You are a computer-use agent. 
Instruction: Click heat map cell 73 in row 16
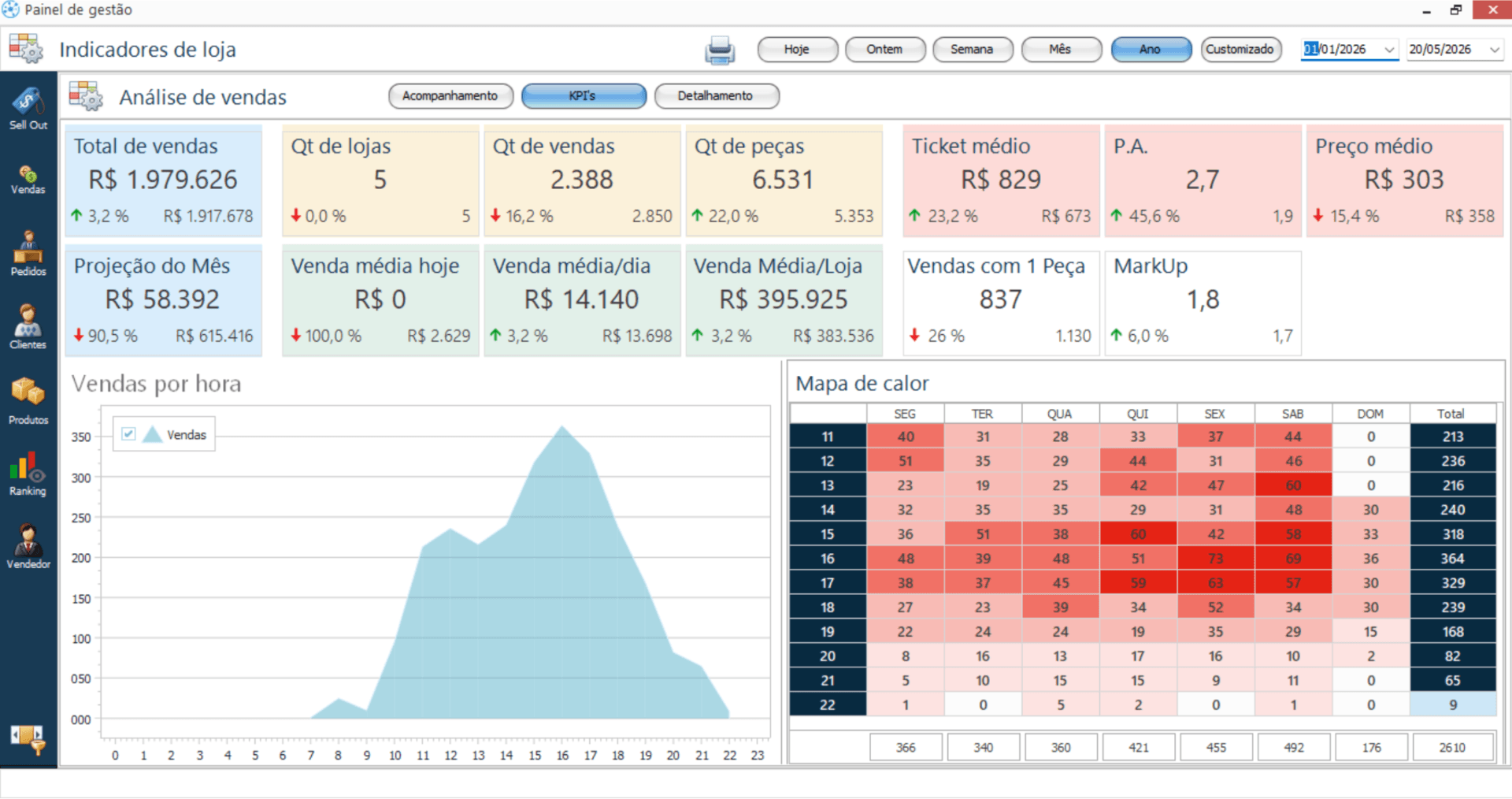[1216, 558]
